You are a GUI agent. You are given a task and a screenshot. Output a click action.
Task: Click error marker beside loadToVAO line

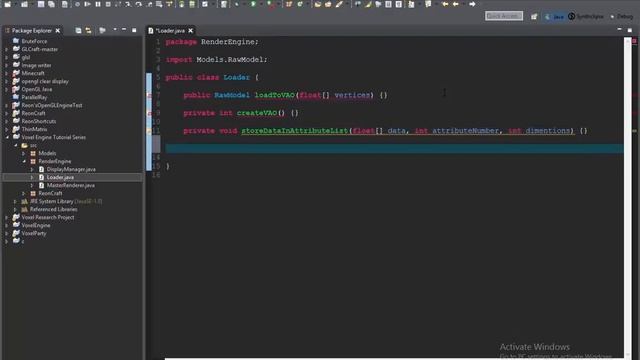(x=149, y=95)
